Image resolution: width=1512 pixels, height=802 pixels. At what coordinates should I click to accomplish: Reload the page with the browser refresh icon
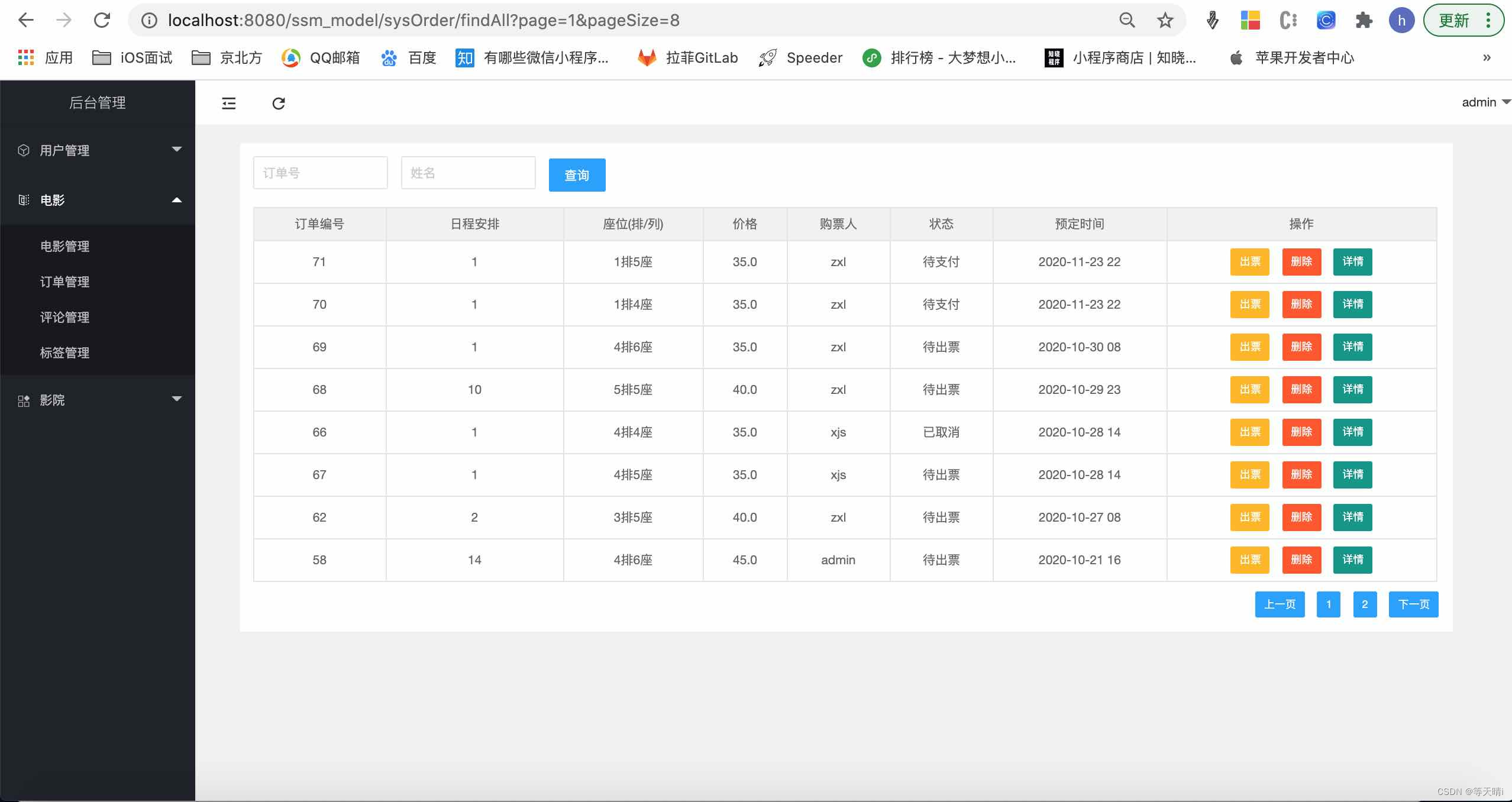click(102, 20)
